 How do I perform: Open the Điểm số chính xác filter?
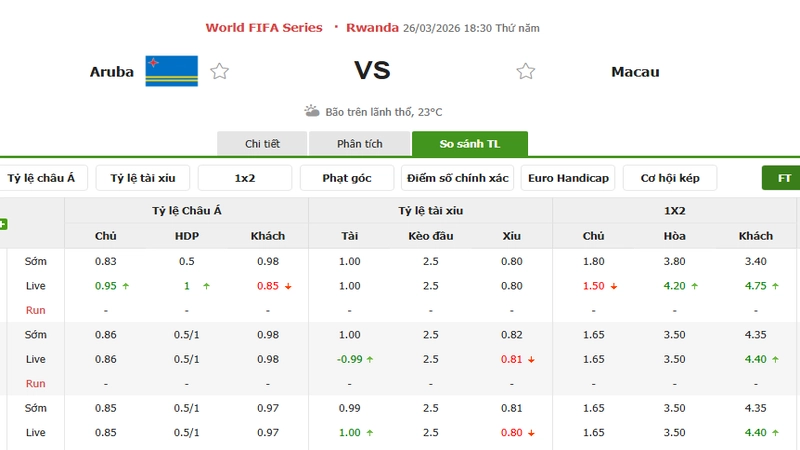(x=457, y=178)
